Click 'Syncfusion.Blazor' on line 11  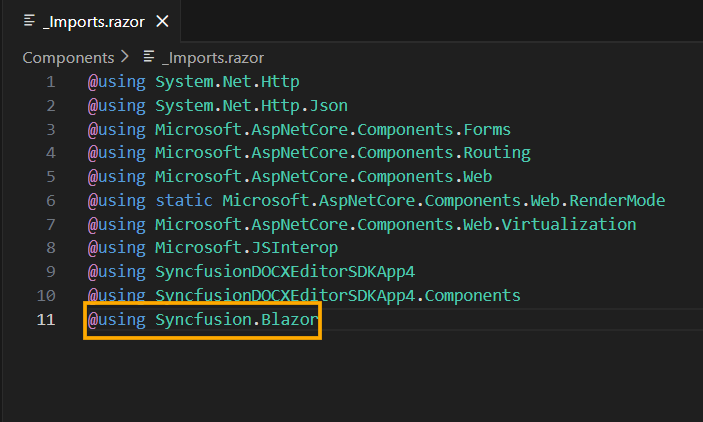click(237, 320)
